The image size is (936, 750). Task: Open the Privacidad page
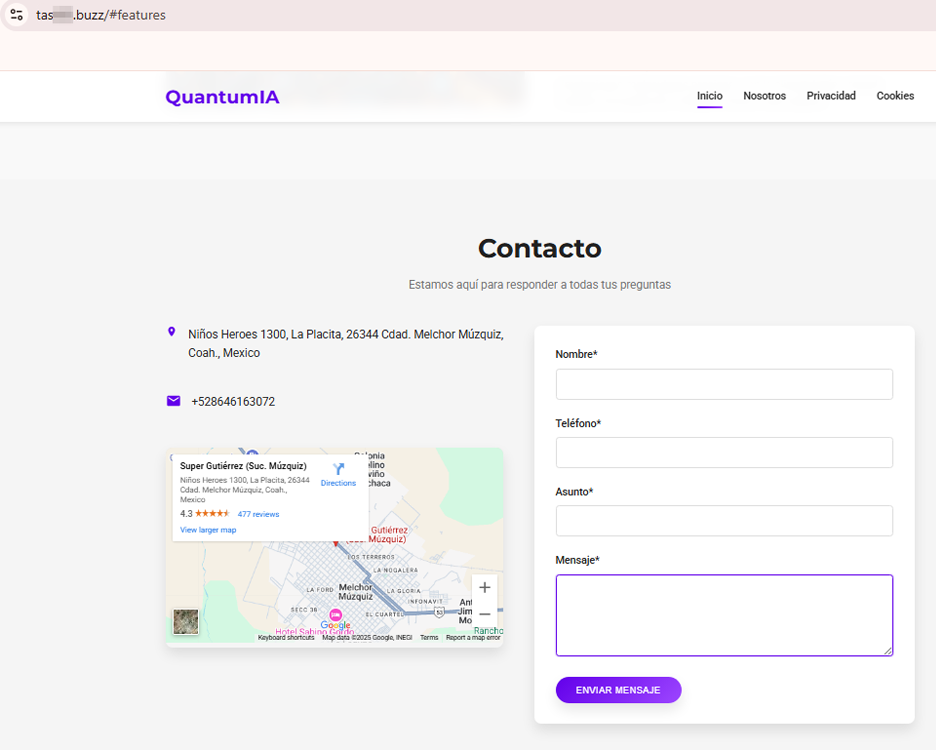(831, 96)
